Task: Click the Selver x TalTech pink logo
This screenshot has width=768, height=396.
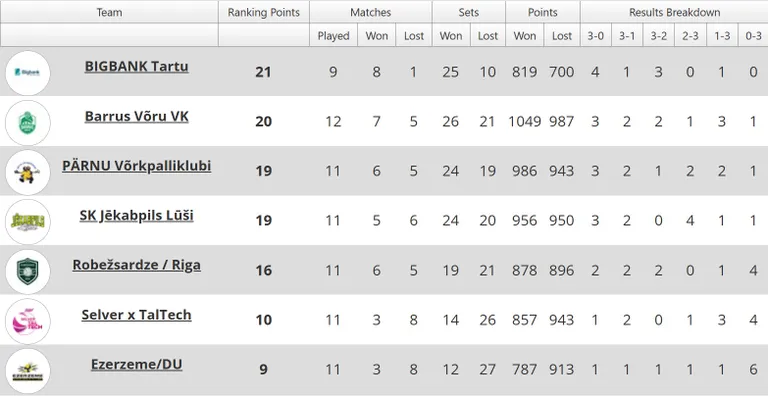Action: (x=27, y=321)
